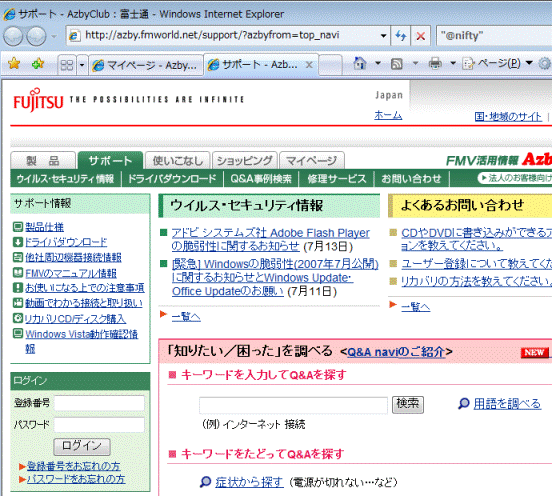Click the ログイン button
This screenshot has height=496, width=552.
tap(82, 447)
